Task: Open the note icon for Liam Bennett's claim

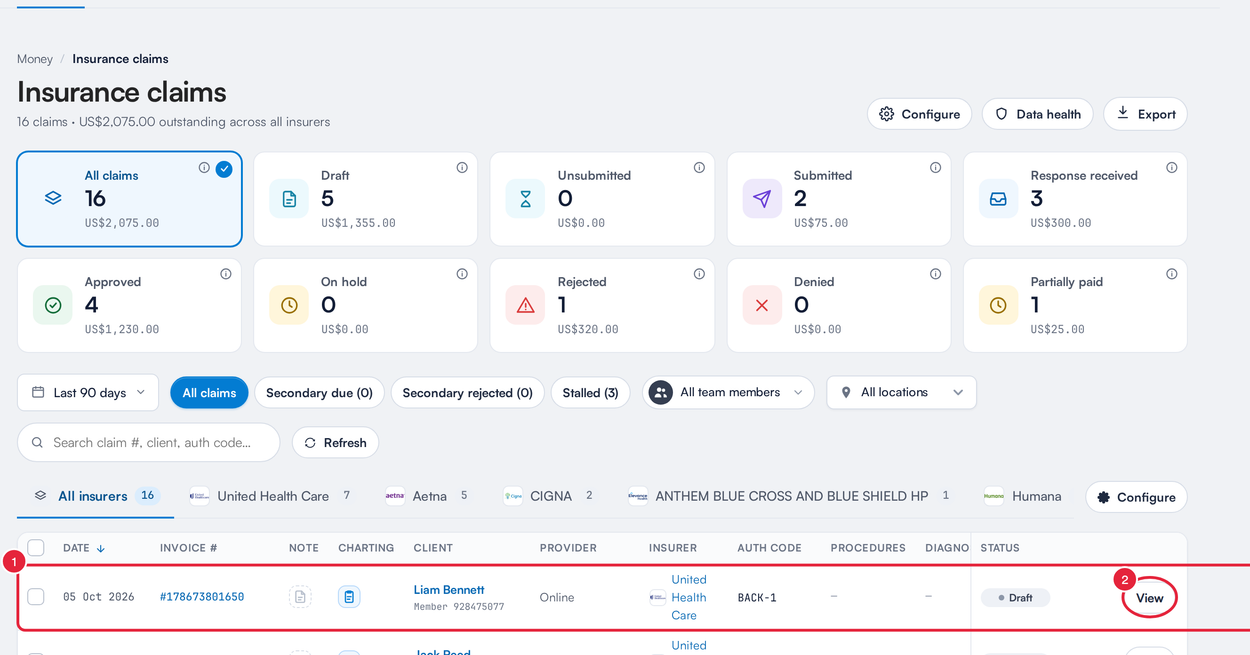Action: pos(300,597)
